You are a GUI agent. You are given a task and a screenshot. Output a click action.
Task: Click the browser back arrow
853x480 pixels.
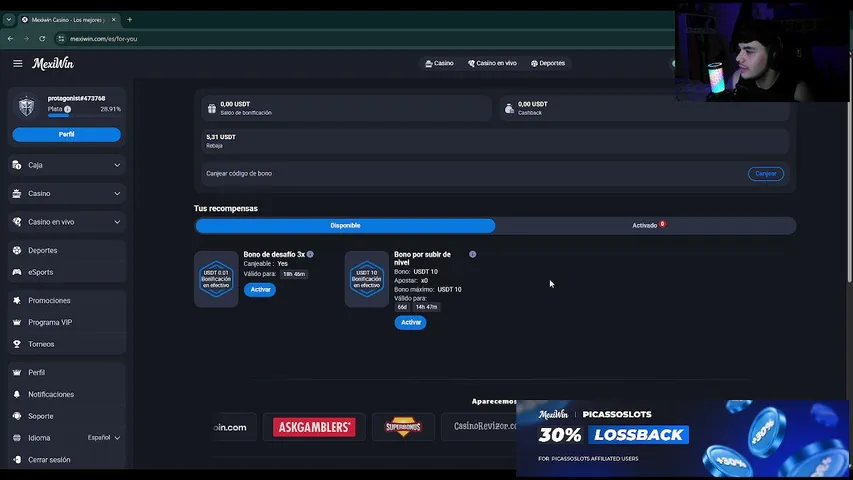(10, 39)
